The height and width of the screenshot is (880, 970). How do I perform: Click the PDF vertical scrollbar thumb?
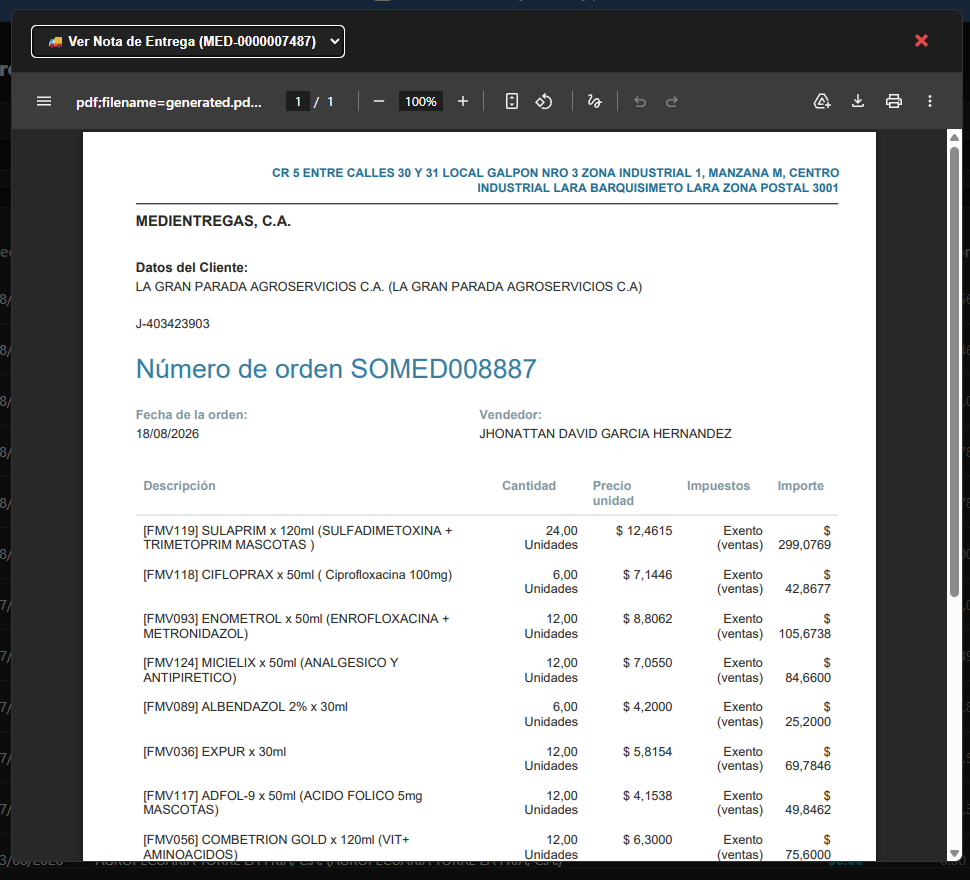click(x=955, y=371)
